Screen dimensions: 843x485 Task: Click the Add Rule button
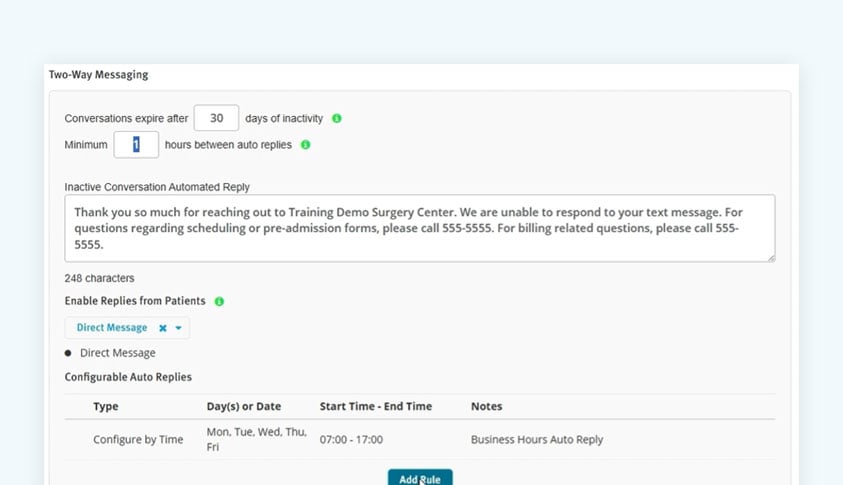click(x=420, y=477)
